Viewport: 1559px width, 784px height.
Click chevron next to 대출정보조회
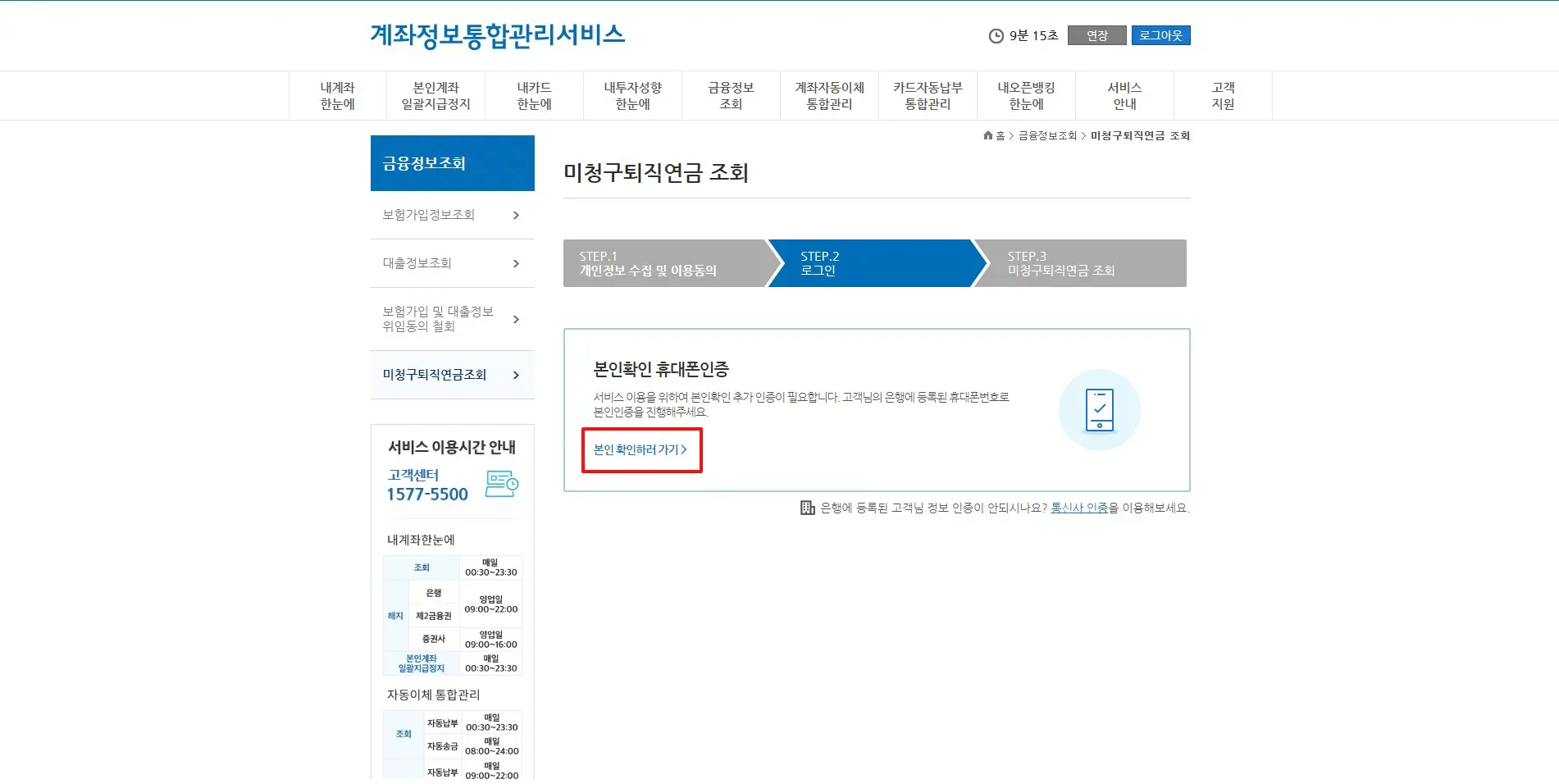point(516,263)
